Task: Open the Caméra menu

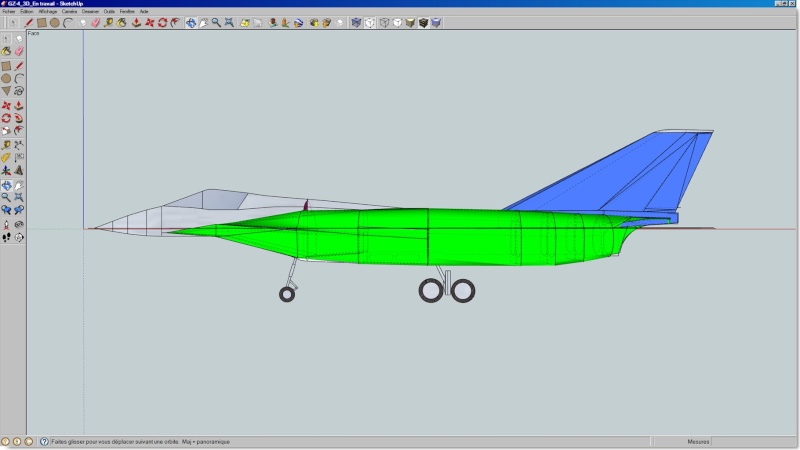Action: 69,11
